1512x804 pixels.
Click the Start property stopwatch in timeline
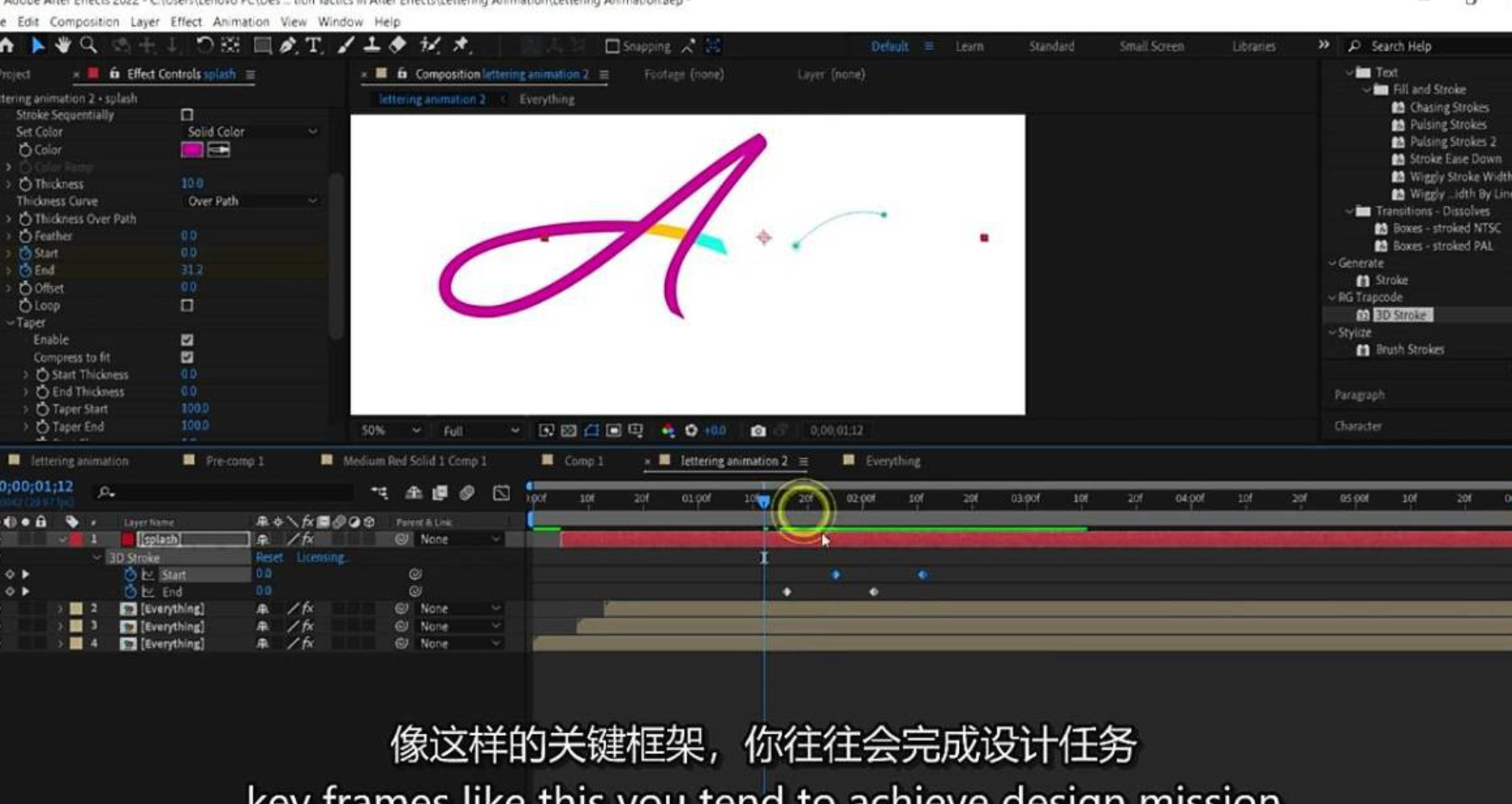(130, 575)
